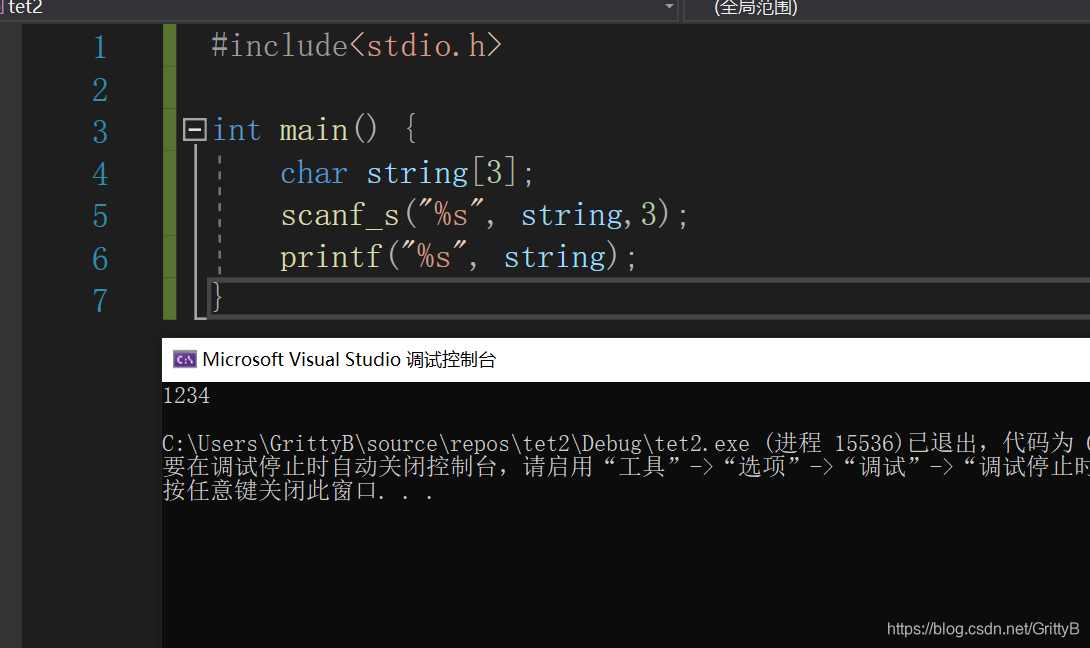This screenshot has width=1090, height=648.
Task: Click line number 1 in the gutter
Action: [100, 47]
